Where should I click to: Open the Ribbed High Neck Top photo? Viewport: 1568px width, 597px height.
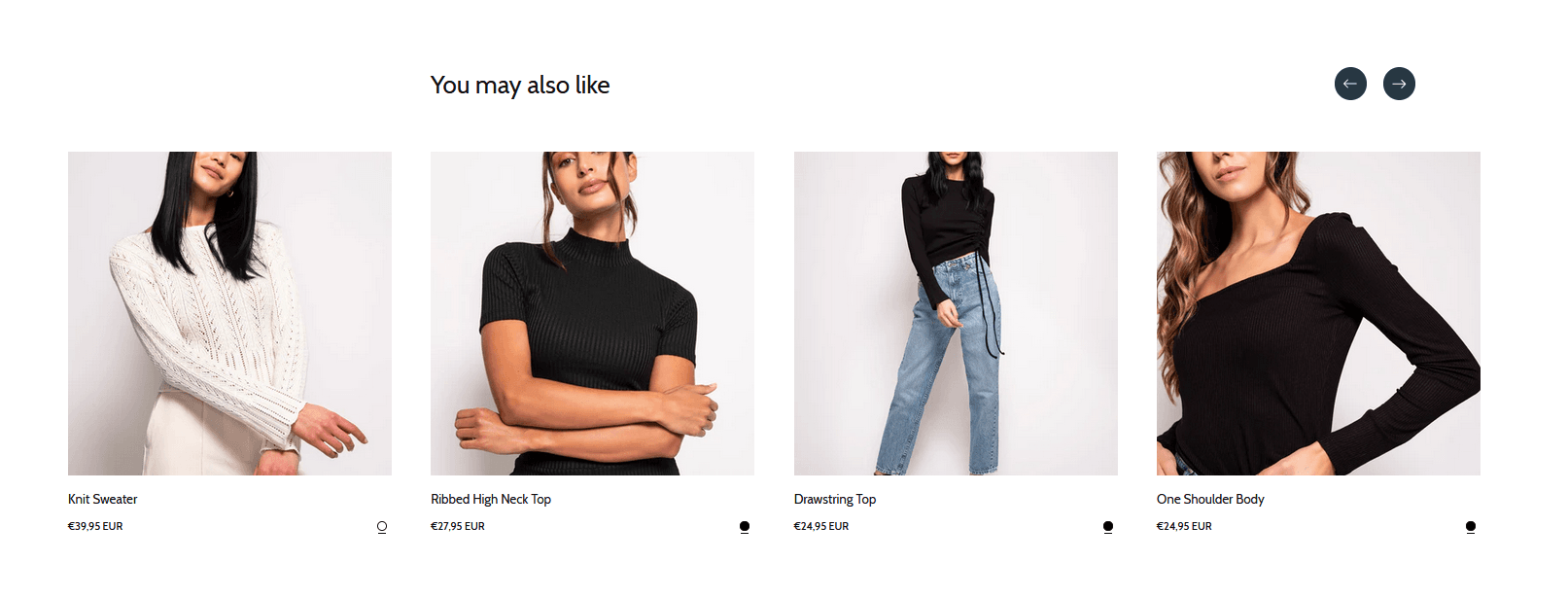(x=592, y=313)
